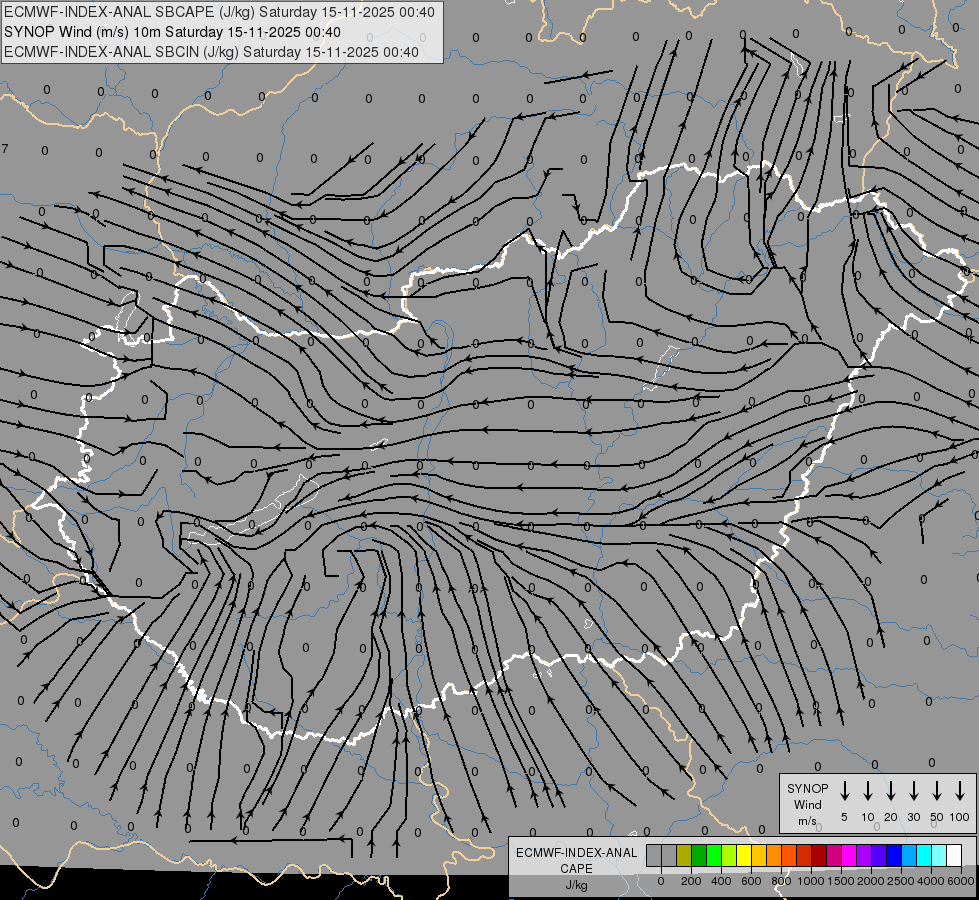The image size is (979, 900).
Task: Click the 50 m/s wind arrow symbol
Action: pos(937,791)
